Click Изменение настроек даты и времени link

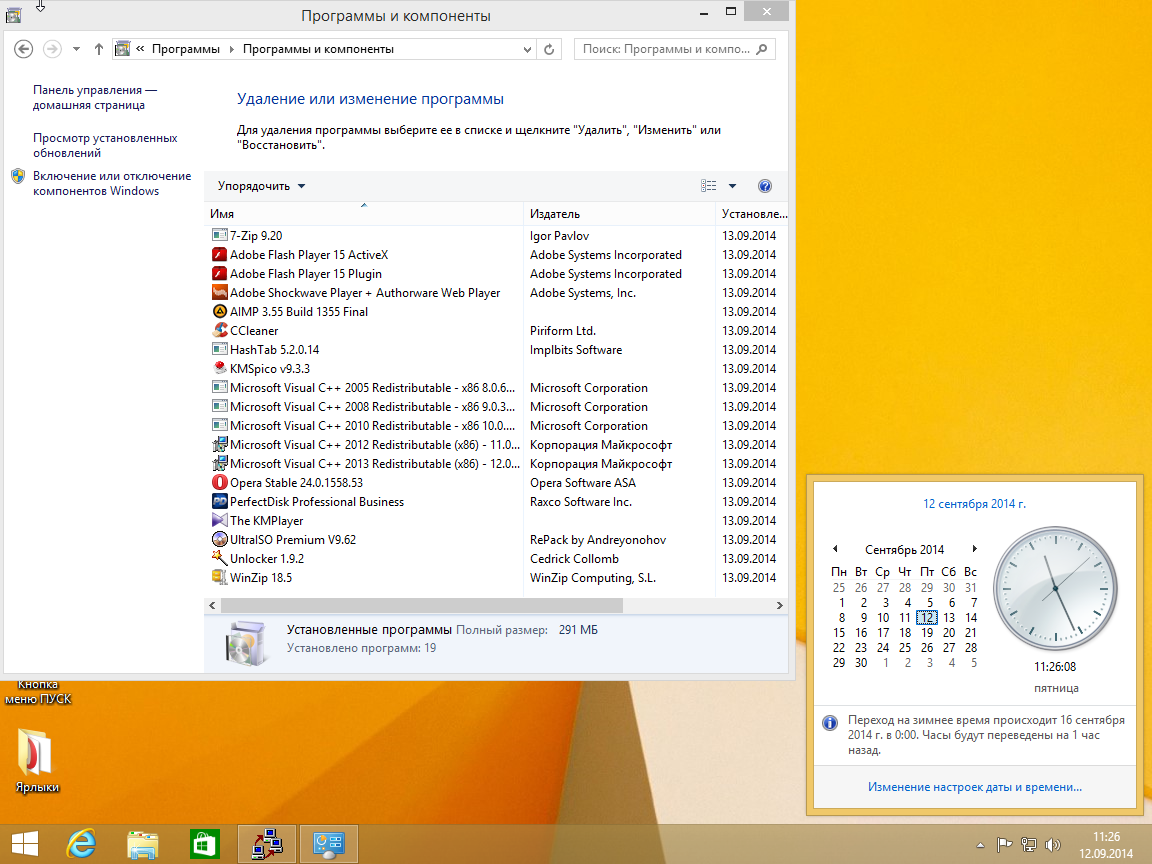coord(974,787)
